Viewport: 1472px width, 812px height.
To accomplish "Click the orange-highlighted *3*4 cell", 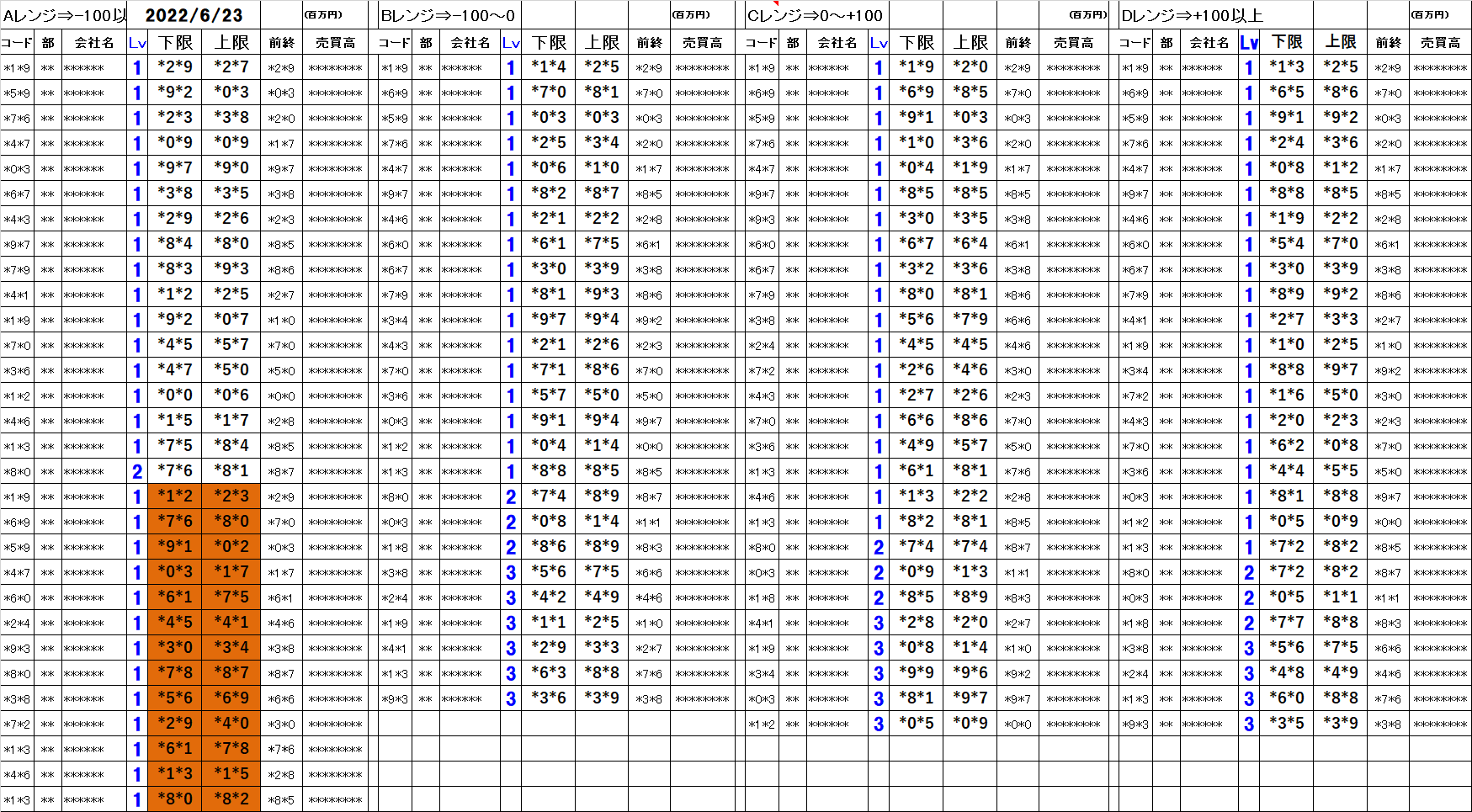I will click(231, 648).
